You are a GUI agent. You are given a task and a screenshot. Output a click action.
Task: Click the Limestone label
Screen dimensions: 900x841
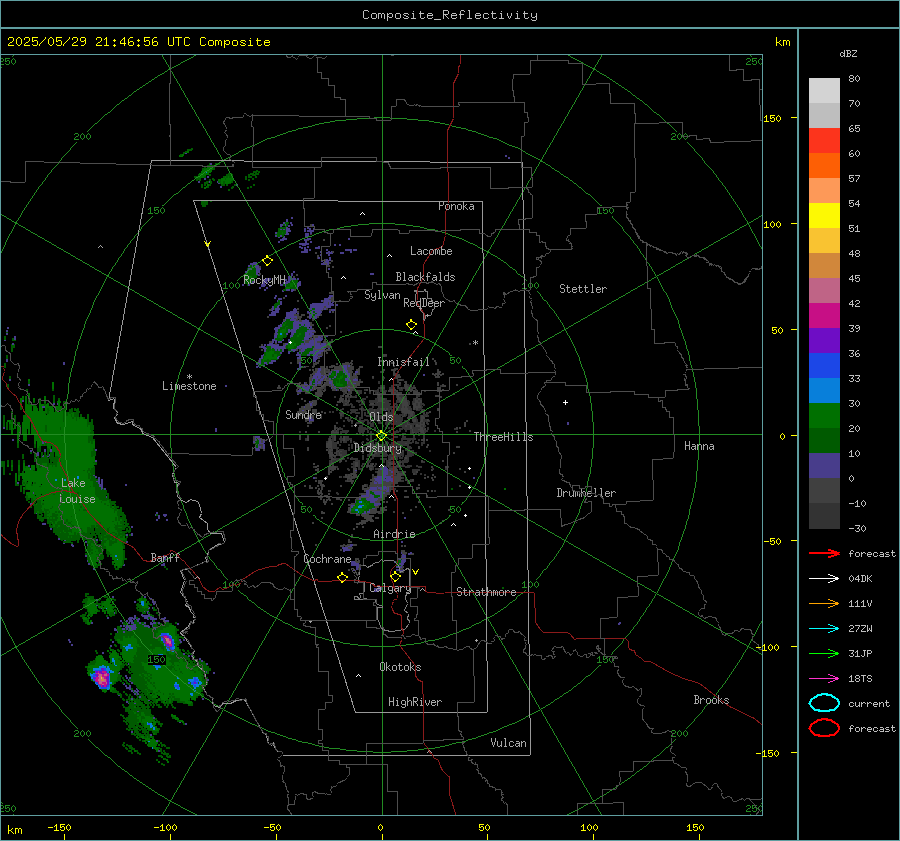(x=189, y=386)
